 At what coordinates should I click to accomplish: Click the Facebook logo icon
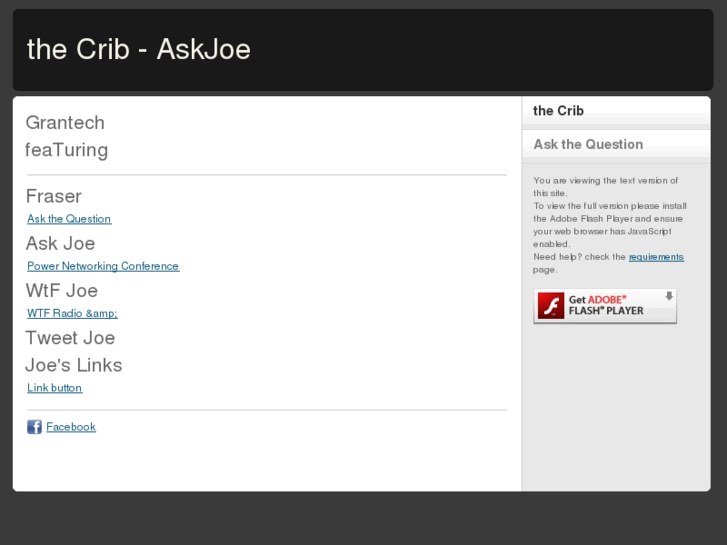coord(34,427)
